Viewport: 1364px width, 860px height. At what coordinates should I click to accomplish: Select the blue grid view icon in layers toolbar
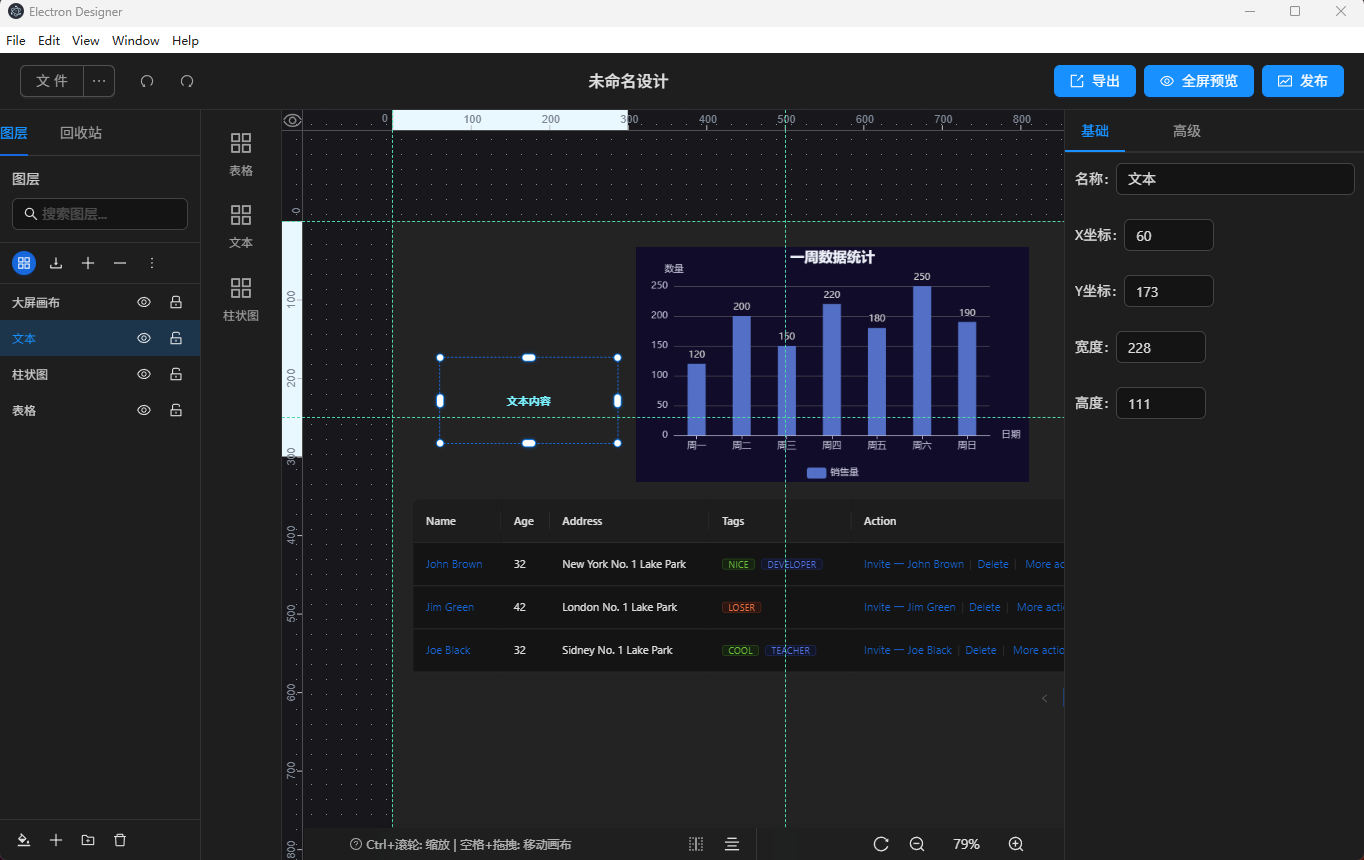coord(24,263)
